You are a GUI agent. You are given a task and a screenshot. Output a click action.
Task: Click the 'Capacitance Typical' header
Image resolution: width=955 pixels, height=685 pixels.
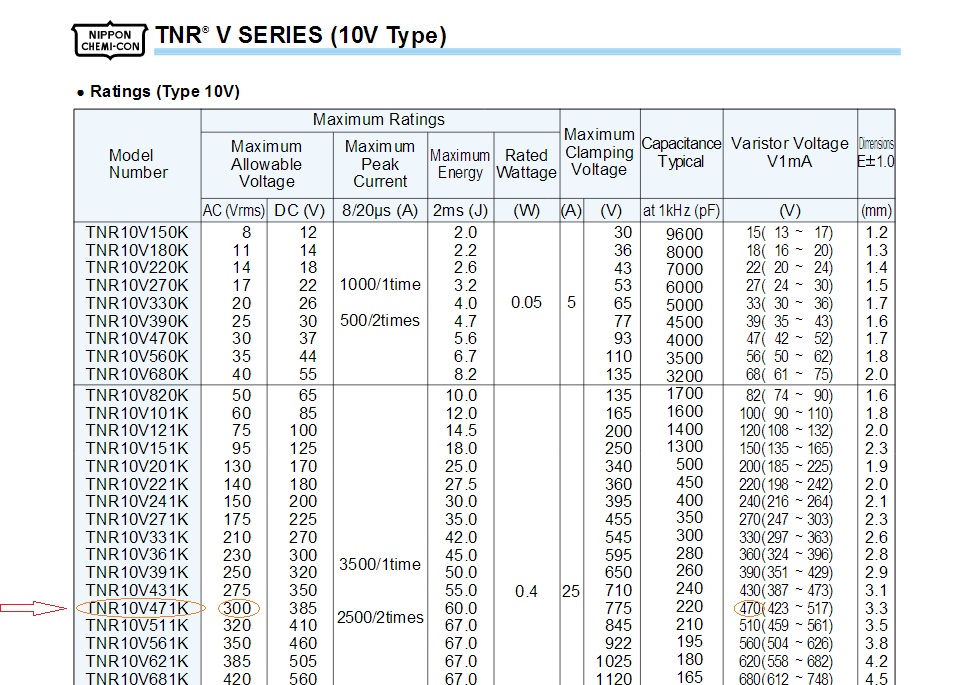coord(681,152)
